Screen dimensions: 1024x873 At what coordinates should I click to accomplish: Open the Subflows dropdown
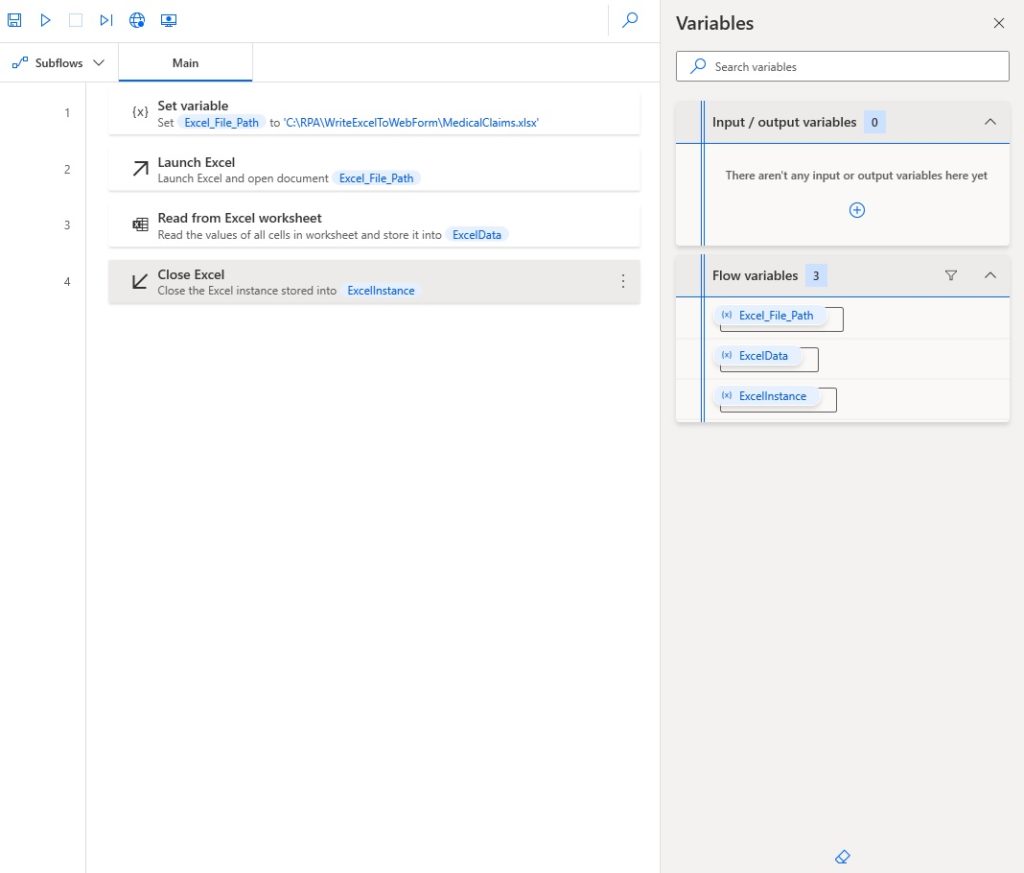point(58,61)
